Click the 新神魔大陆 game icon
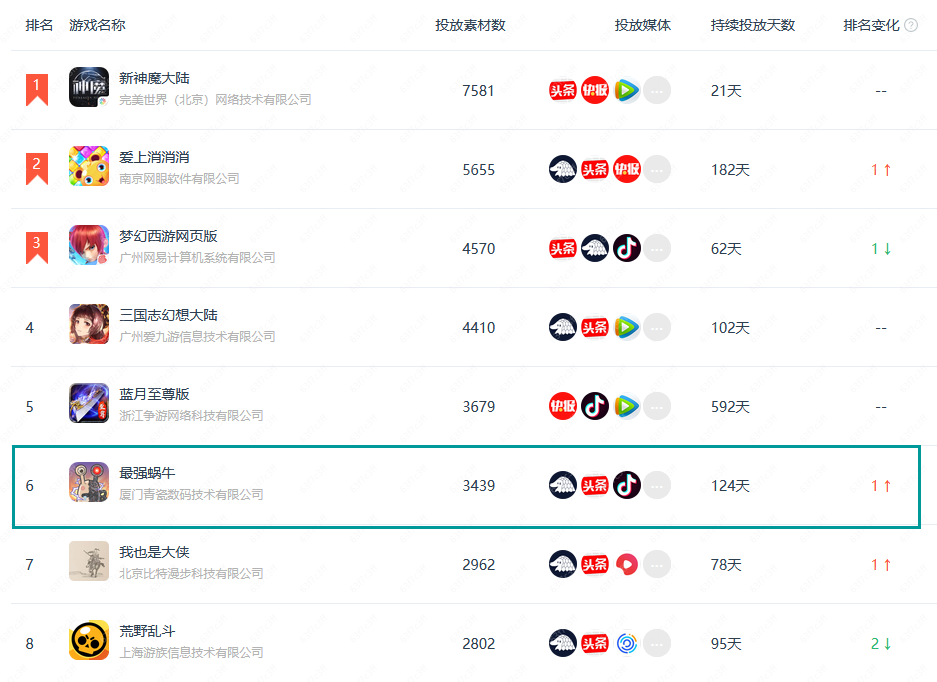 click(x=89, y=87)
